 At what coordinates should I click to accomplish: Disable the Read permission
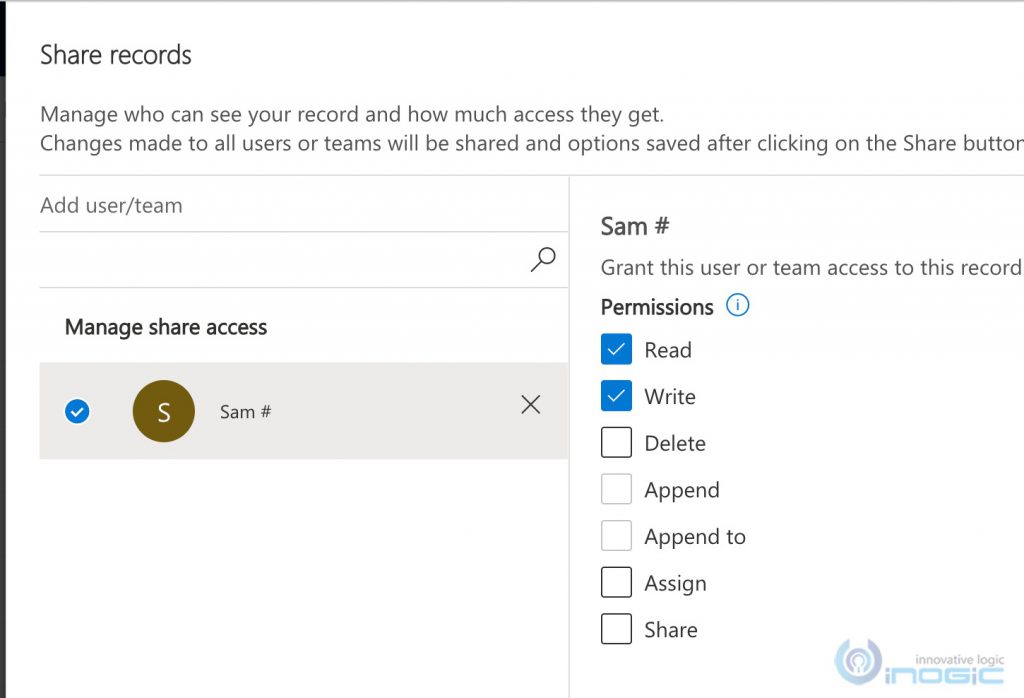pyautogui.click(x=616, y=348)
